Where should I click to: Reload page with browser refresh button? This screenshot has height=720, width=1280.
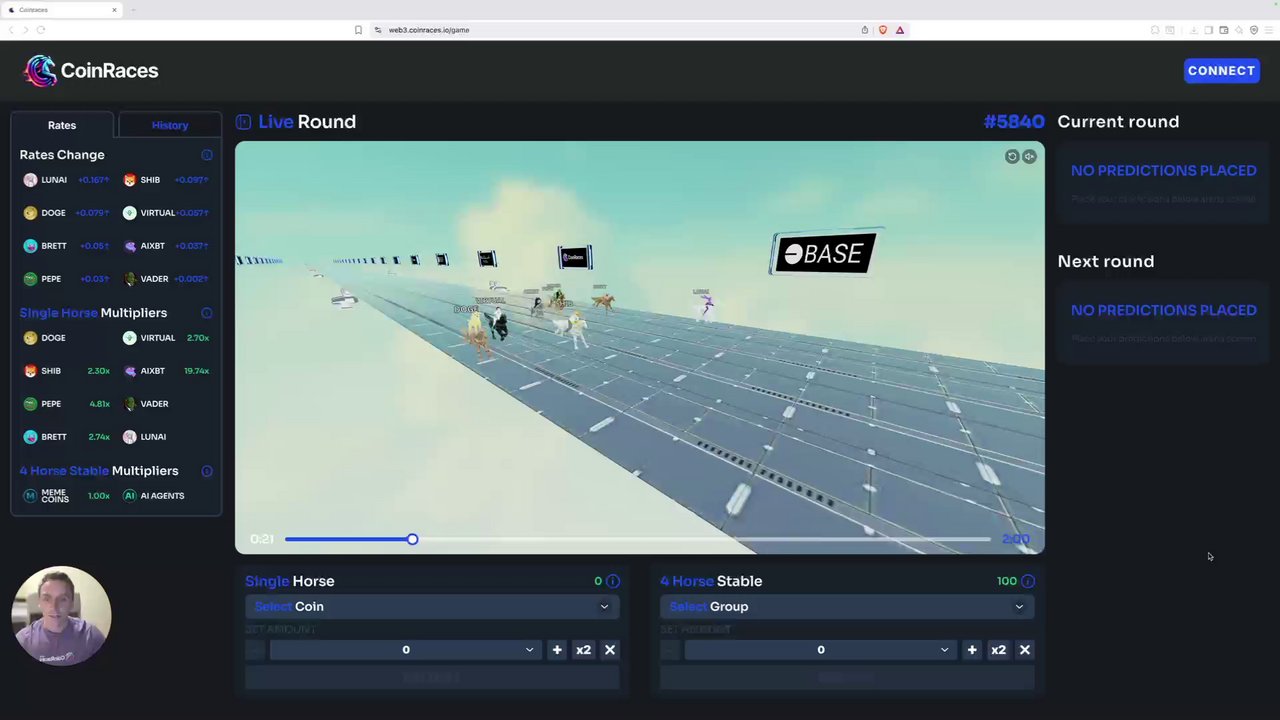click(41, 30)
